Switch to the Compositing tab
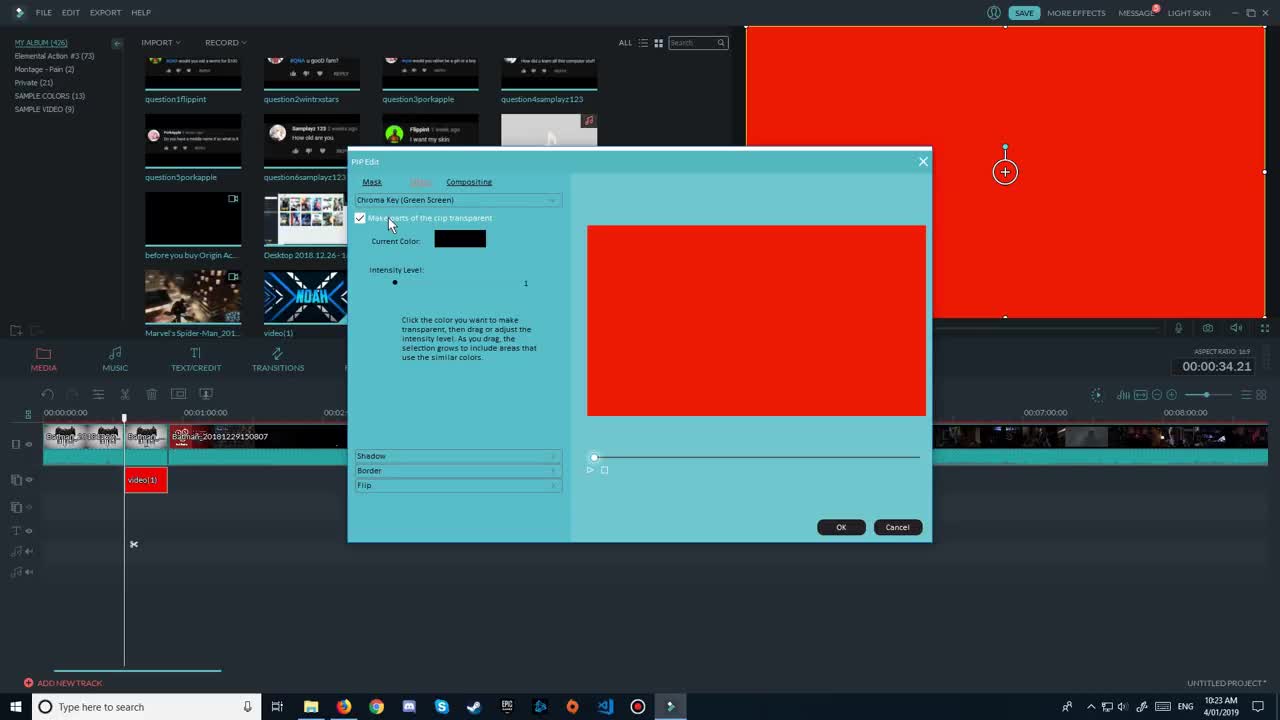 [469, 182]
